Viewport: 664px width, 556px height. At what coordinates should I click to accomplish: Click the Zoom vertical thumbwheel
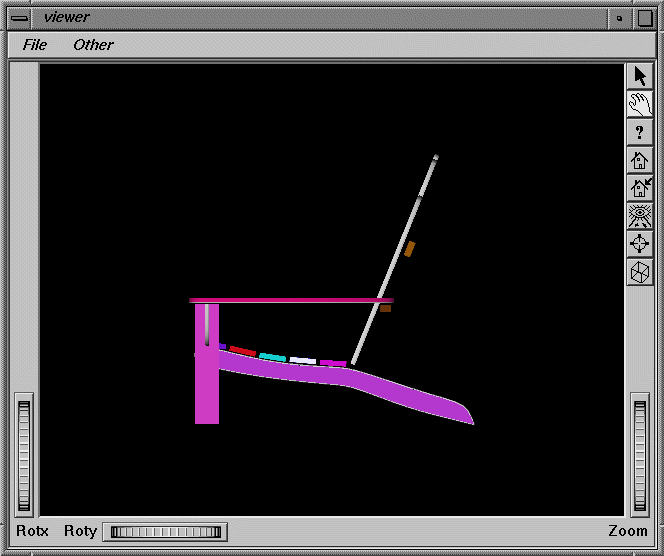pos(640,455)
